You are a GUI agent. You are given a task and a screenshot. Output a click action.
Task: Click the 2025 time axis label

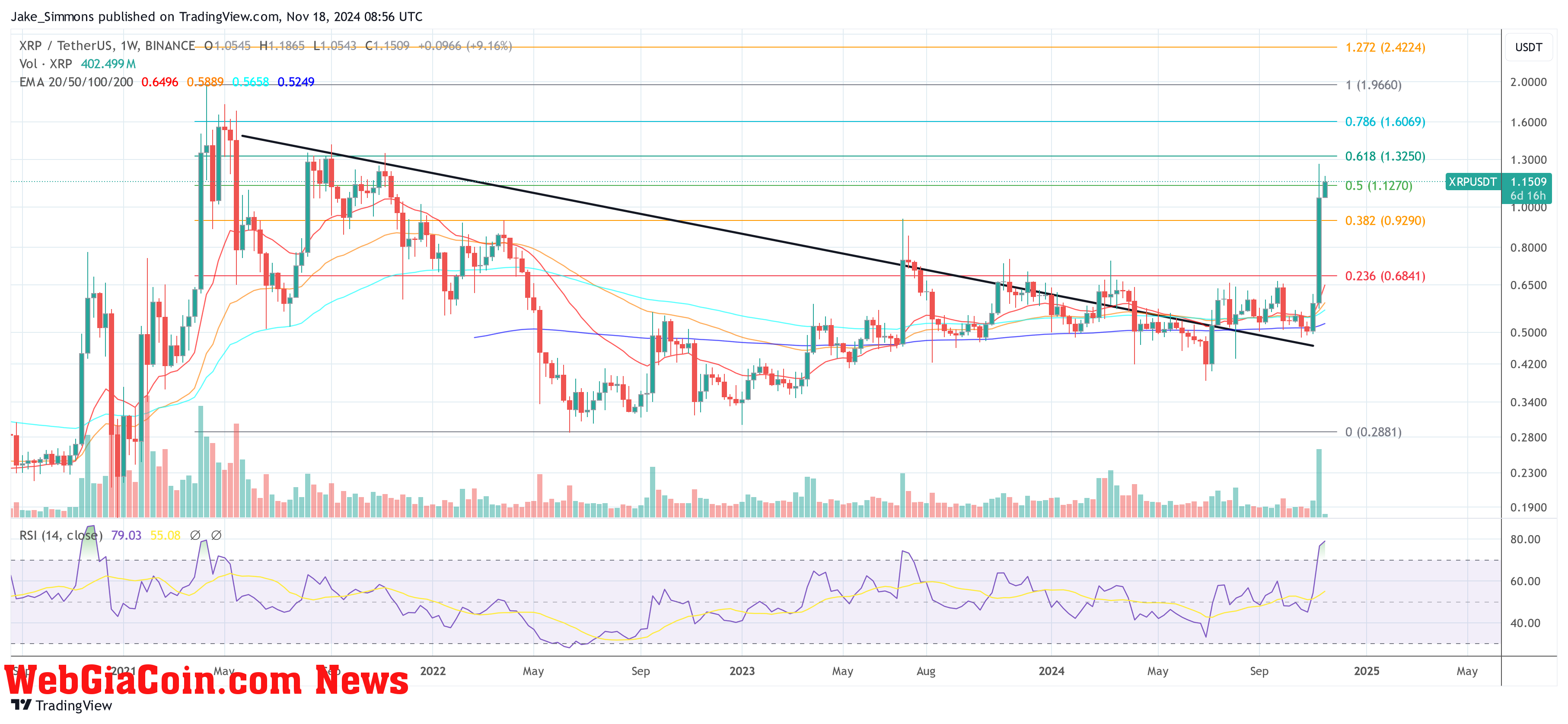pos(1367,671)
